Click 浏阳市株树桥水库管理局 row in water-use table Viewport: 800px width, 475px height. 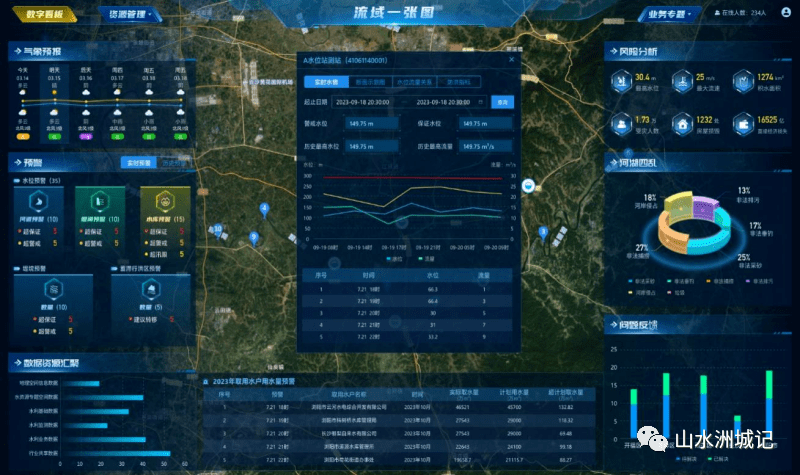click(399, 420)
